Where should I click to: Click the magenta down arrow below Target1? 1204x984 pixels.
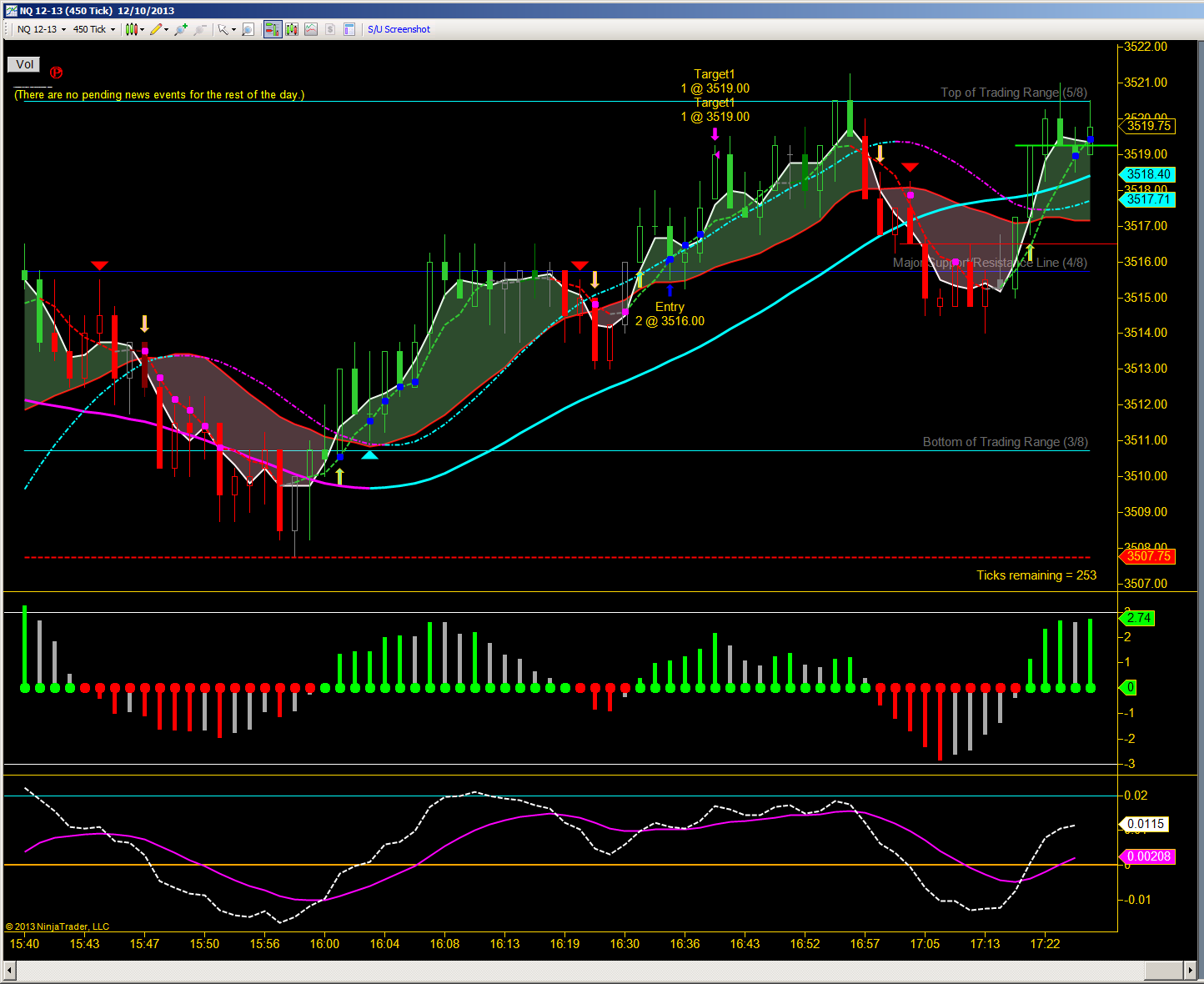point(715,133)
